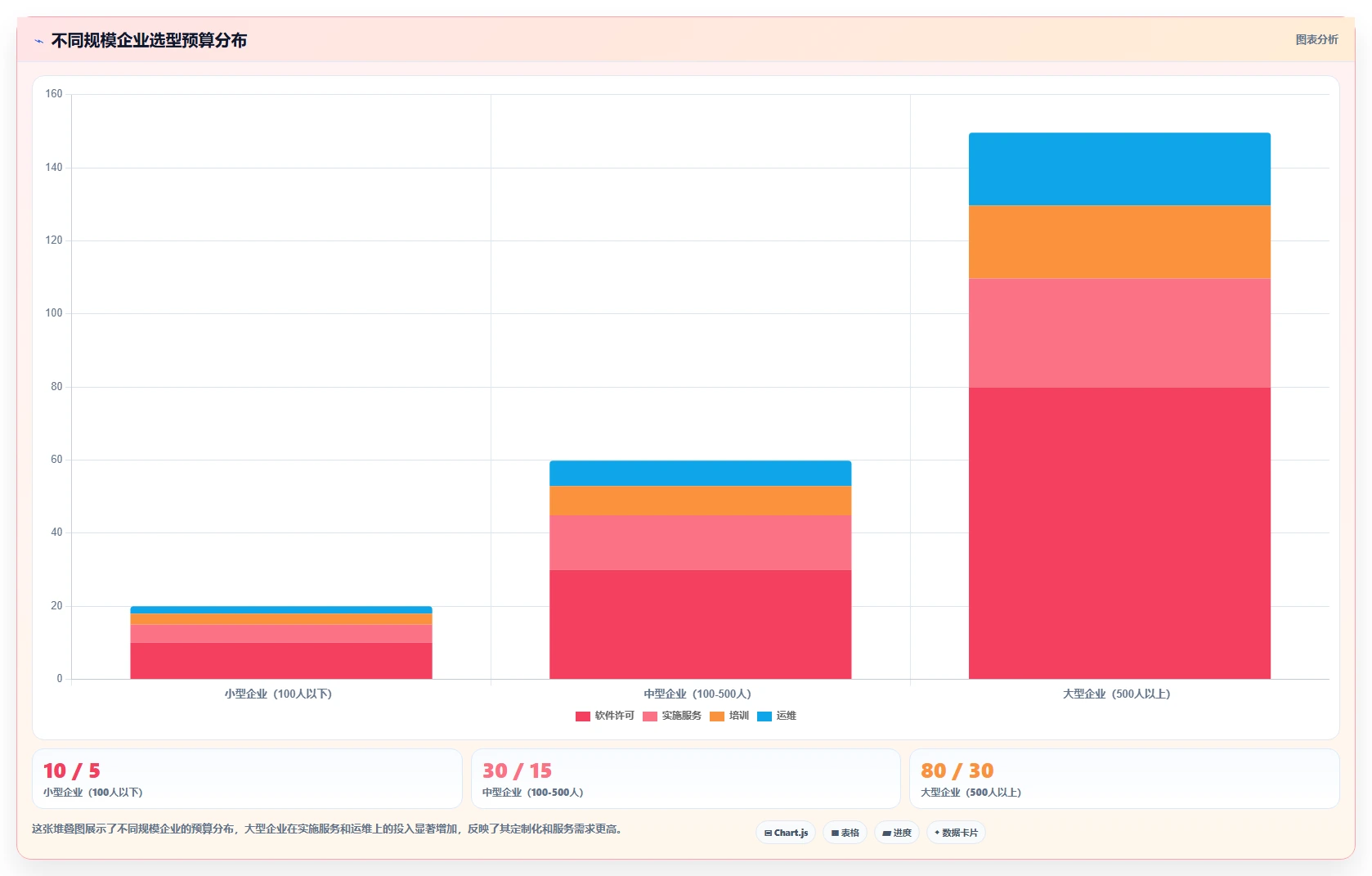This screenshot has width=1372, height=876.
Task: Toggle the 运维 legend item
Action: [x=777, y=716]
